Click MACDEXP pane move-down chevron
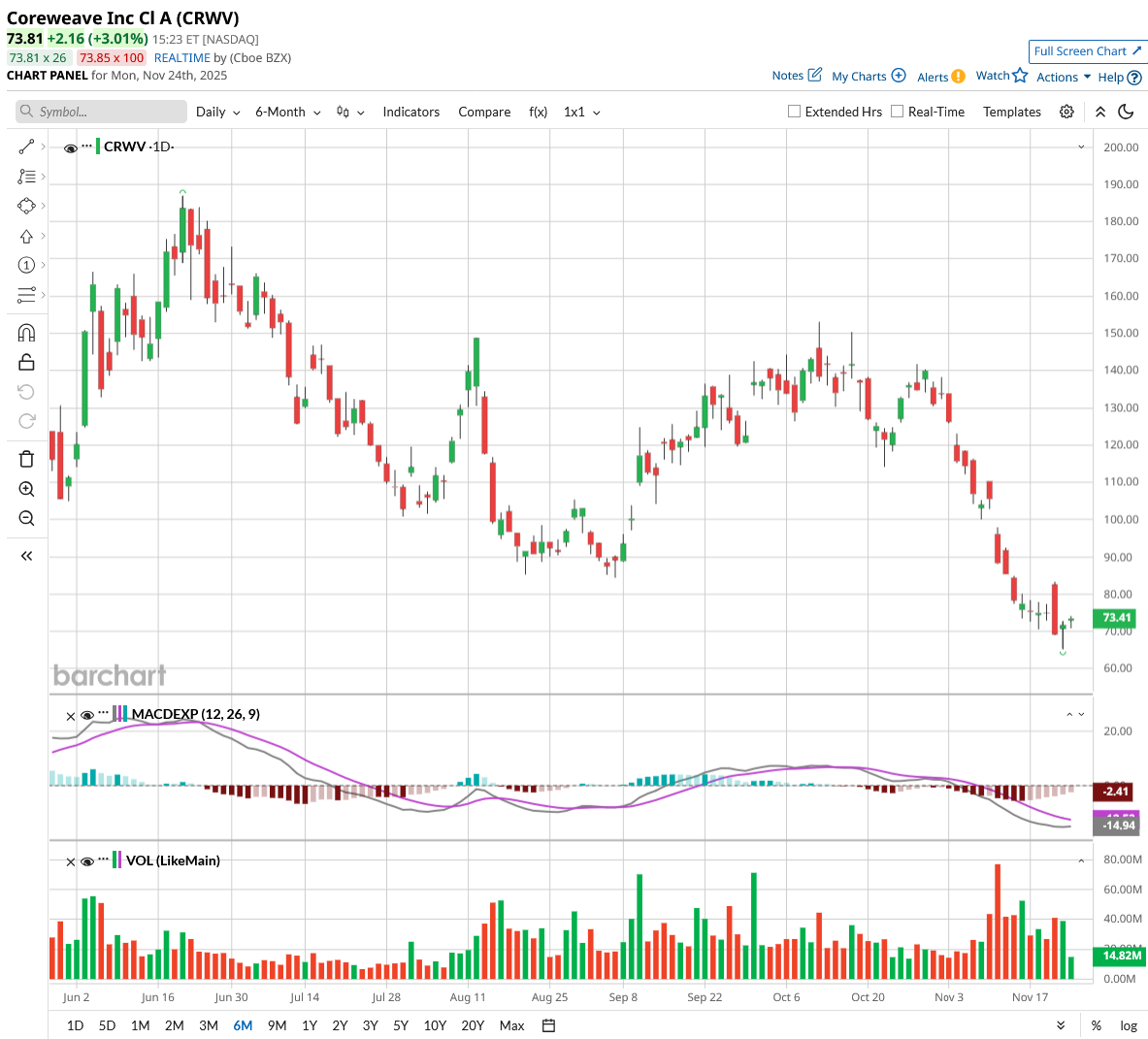The image size is (1148, 1039). coord(1081,714)
